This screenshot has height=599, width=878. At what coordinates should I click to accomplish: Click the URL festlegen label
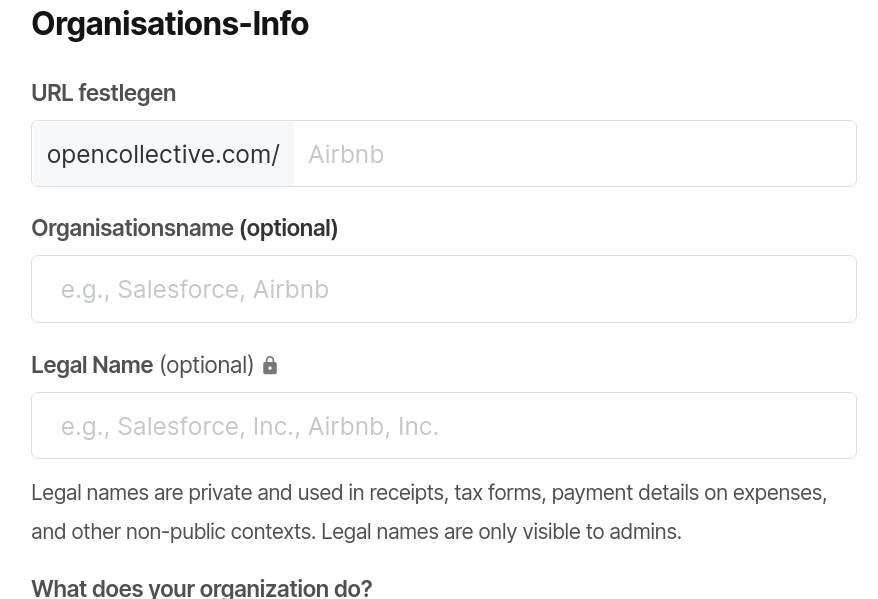[x=103, y=93]
